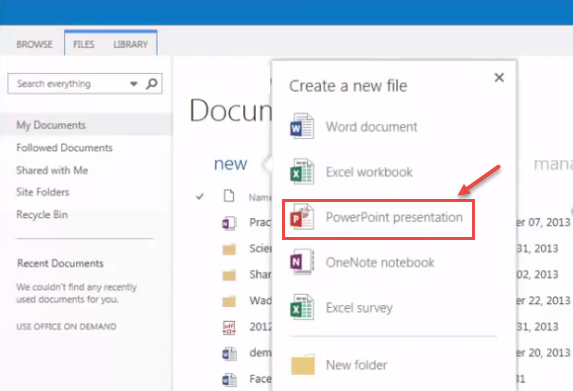573x391 pixels.
Task: Open Followed Documents in sidebar
Action: (x=64, y=148)
